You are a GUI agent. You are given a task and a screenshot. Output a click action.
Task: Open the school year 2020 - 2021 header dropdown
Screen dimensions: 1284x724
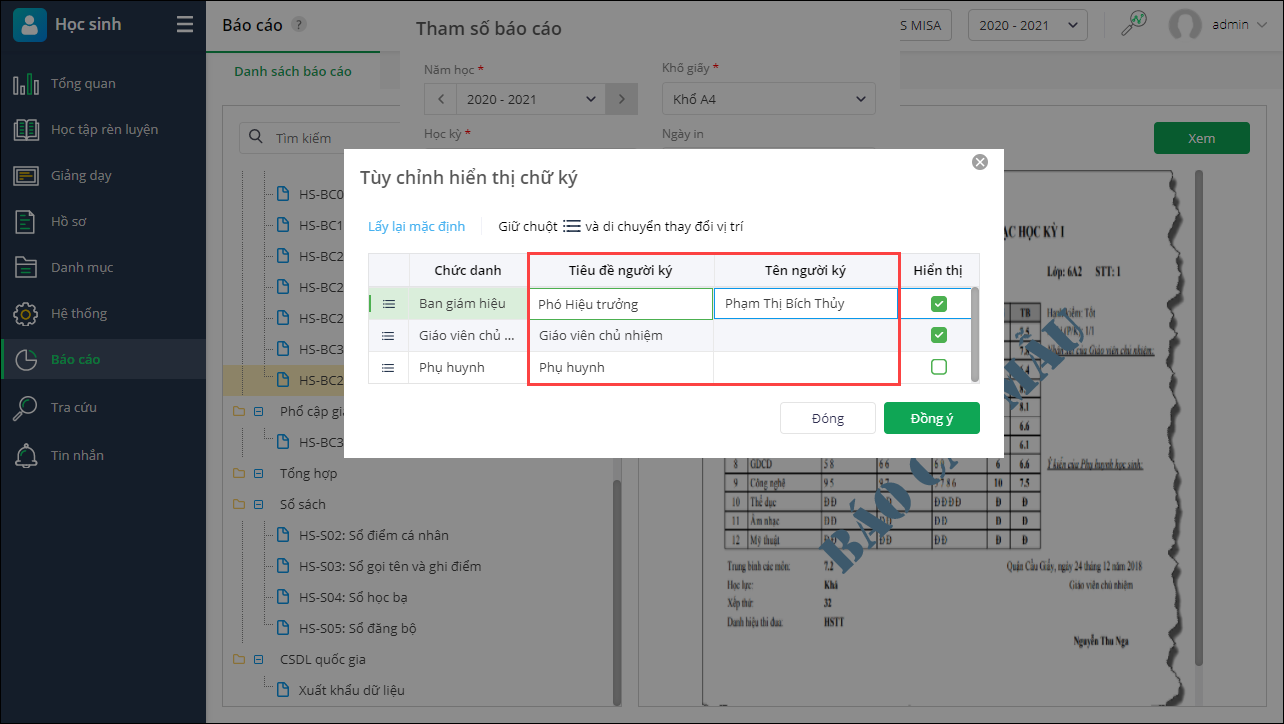tap(1028, 25)
